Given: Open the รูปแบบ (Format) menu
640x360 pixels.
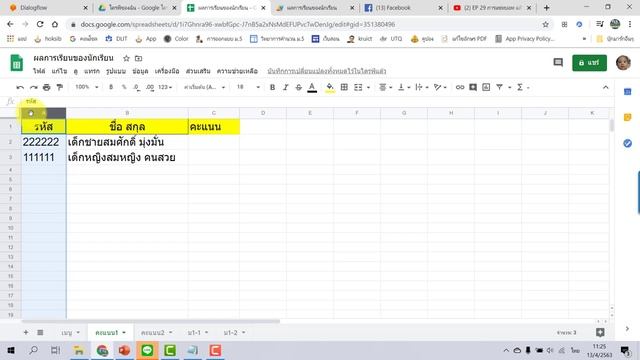Looking at the screenshot, I should point(116,71).
